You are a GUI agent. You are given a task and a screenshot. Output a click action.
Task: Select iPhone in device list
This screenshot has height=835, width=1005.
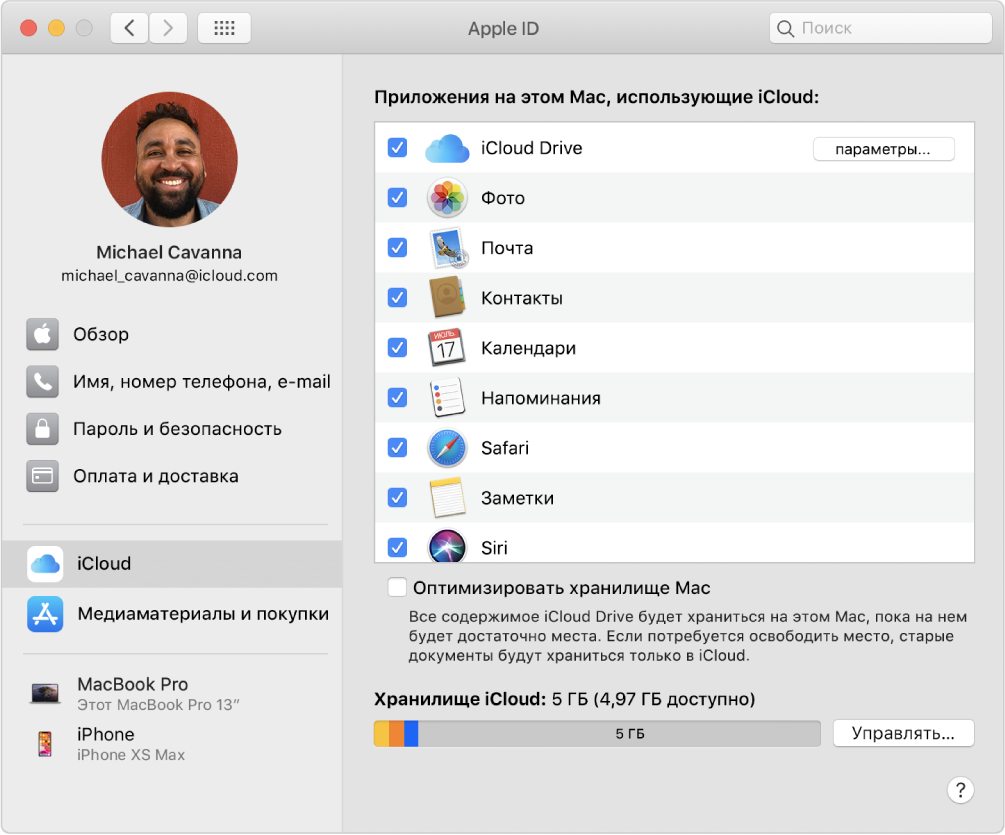pos(172,744)
